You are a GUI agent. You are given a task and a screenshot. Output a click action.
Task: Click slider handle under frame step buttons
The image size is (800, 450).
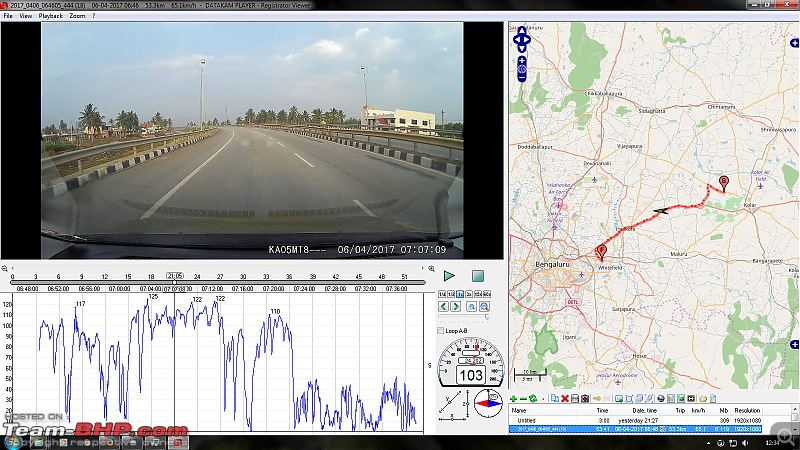pyautogui.click(x=487, y=317)
